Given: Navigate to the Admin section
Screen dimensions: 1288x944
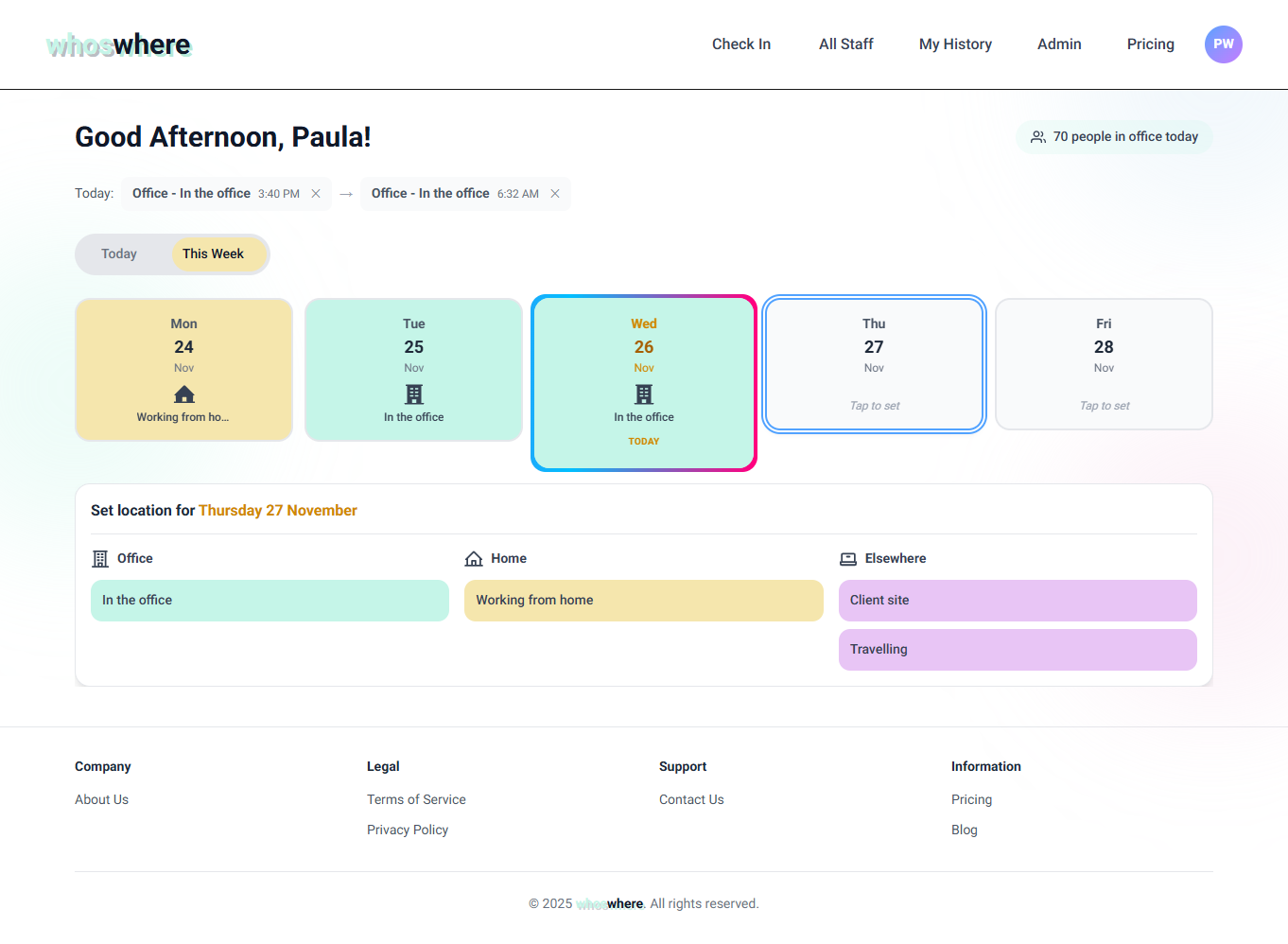Looking at the screenshot, I should pos(1059,44).
